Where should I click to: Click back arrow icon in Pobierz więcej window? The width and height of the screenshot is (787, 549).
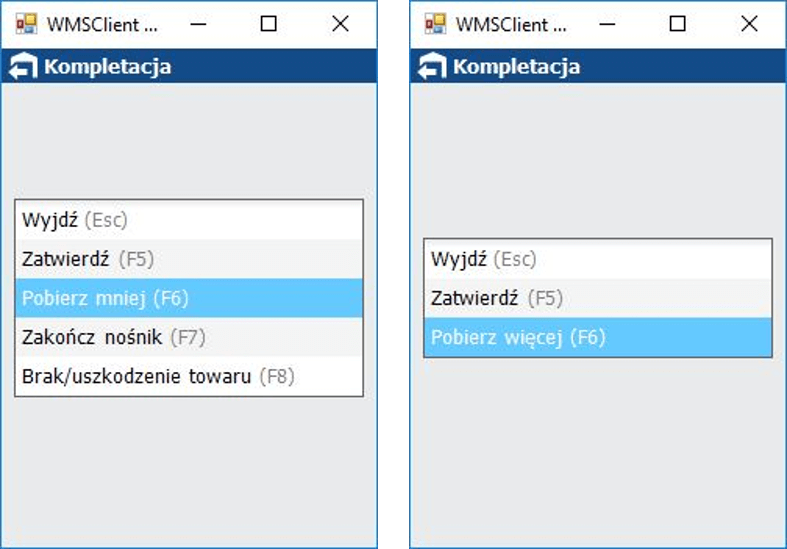coord(431,67)
